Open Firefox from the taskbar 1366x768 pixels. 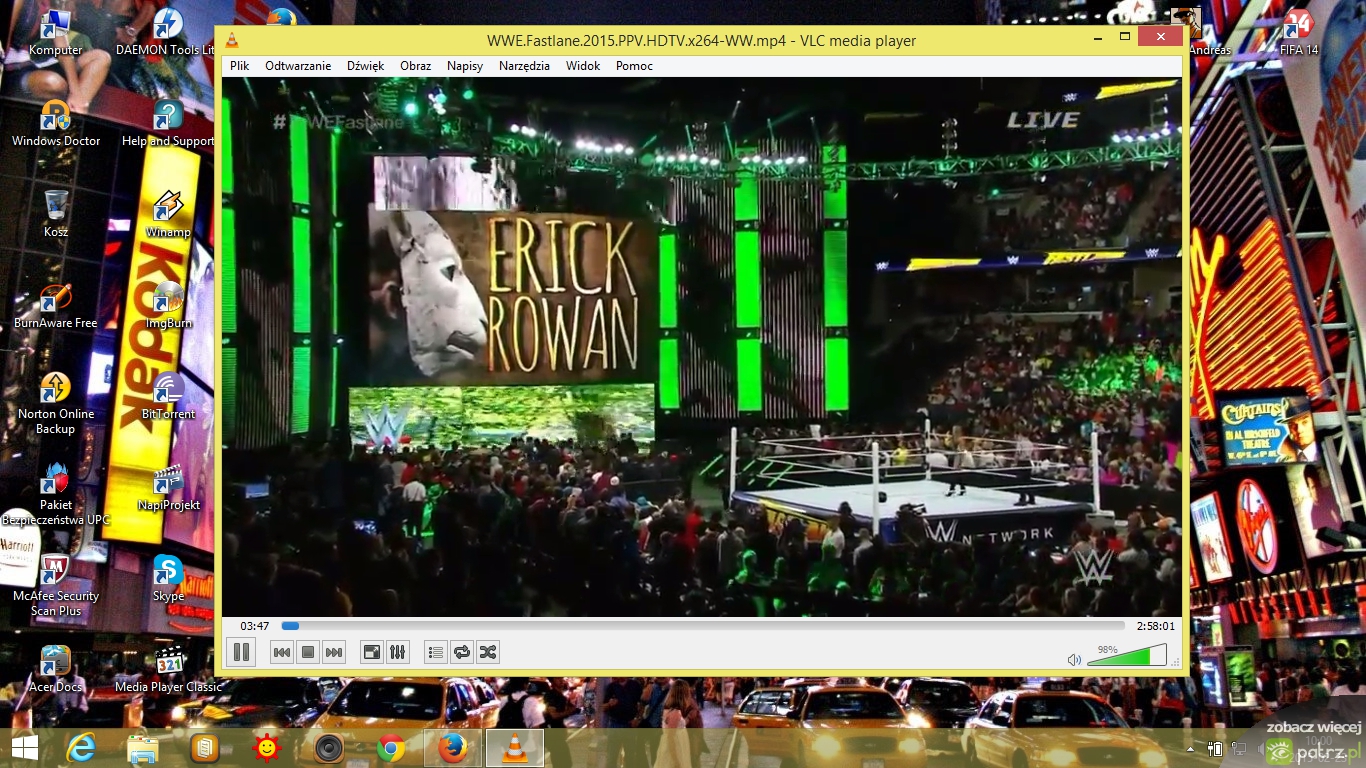[452, 748]
